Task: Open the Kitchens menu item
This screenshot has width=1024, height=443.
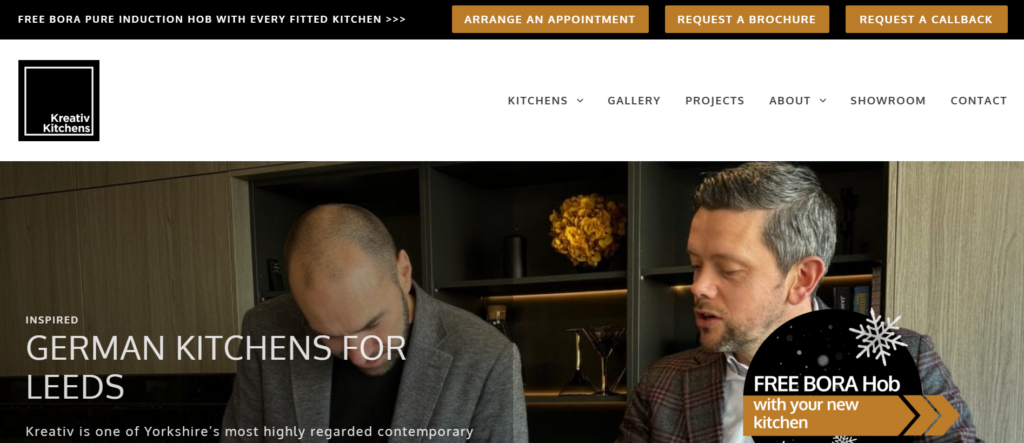Action: pos(537,101)
